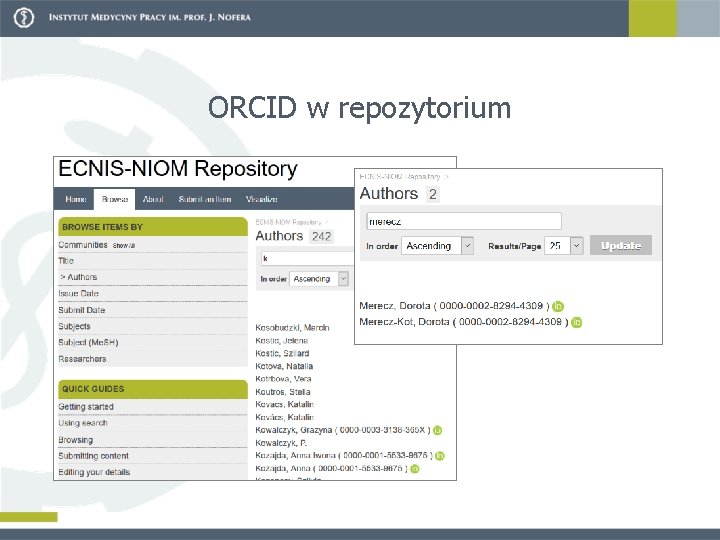Open the Submitting content guide
The width and height of the screenshot is (720, 540).
click(x=94, y=456)
